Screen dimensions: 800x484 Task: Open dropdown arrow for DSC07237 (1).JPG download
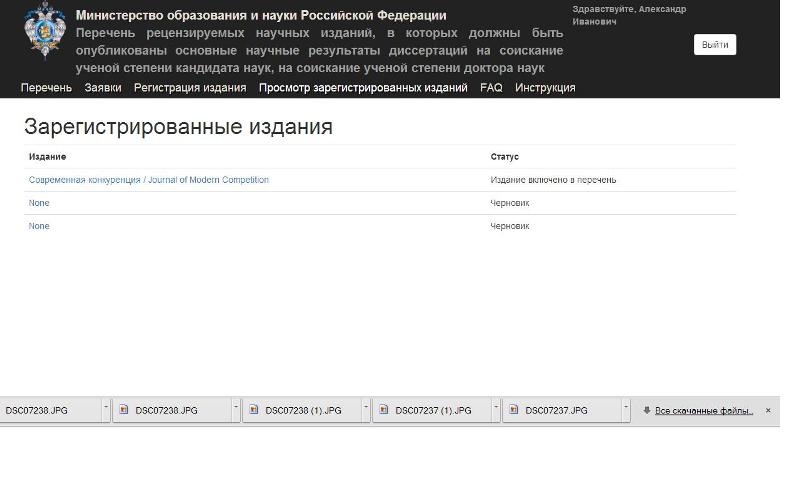495,410
